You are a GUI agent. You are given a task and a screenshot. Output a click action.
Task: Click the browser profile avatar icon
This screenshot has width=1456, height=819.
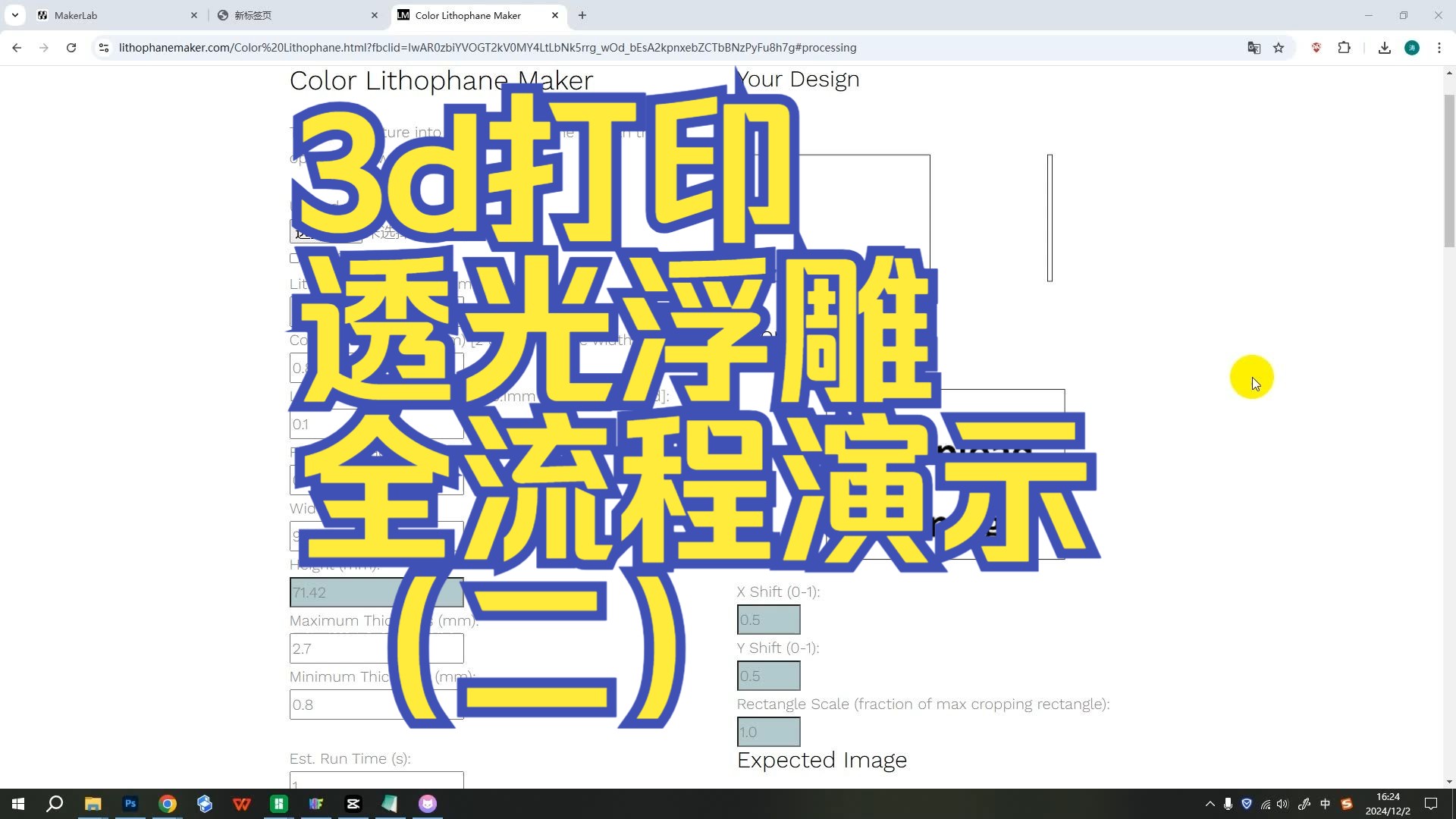pyautogui.click(x=1417, y=47)
